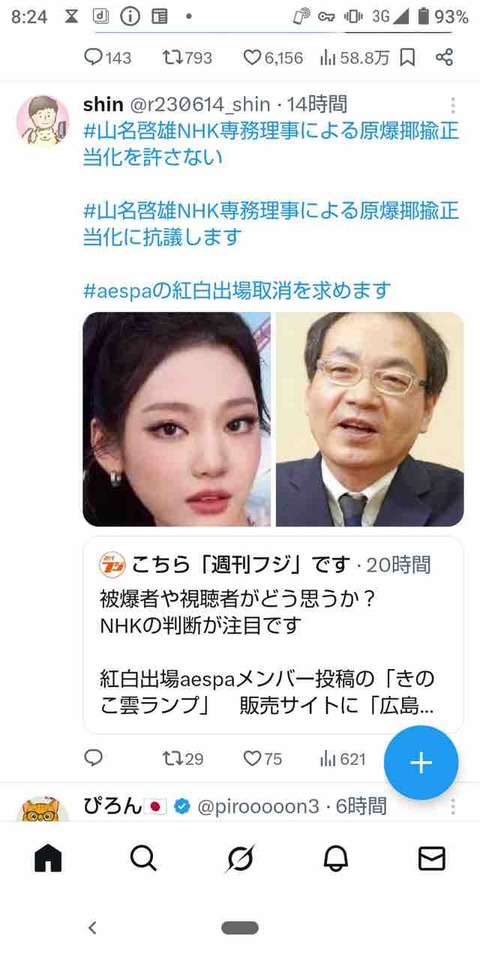Open more options for shin's post
The image size is (480, 960).
point(452,105)
